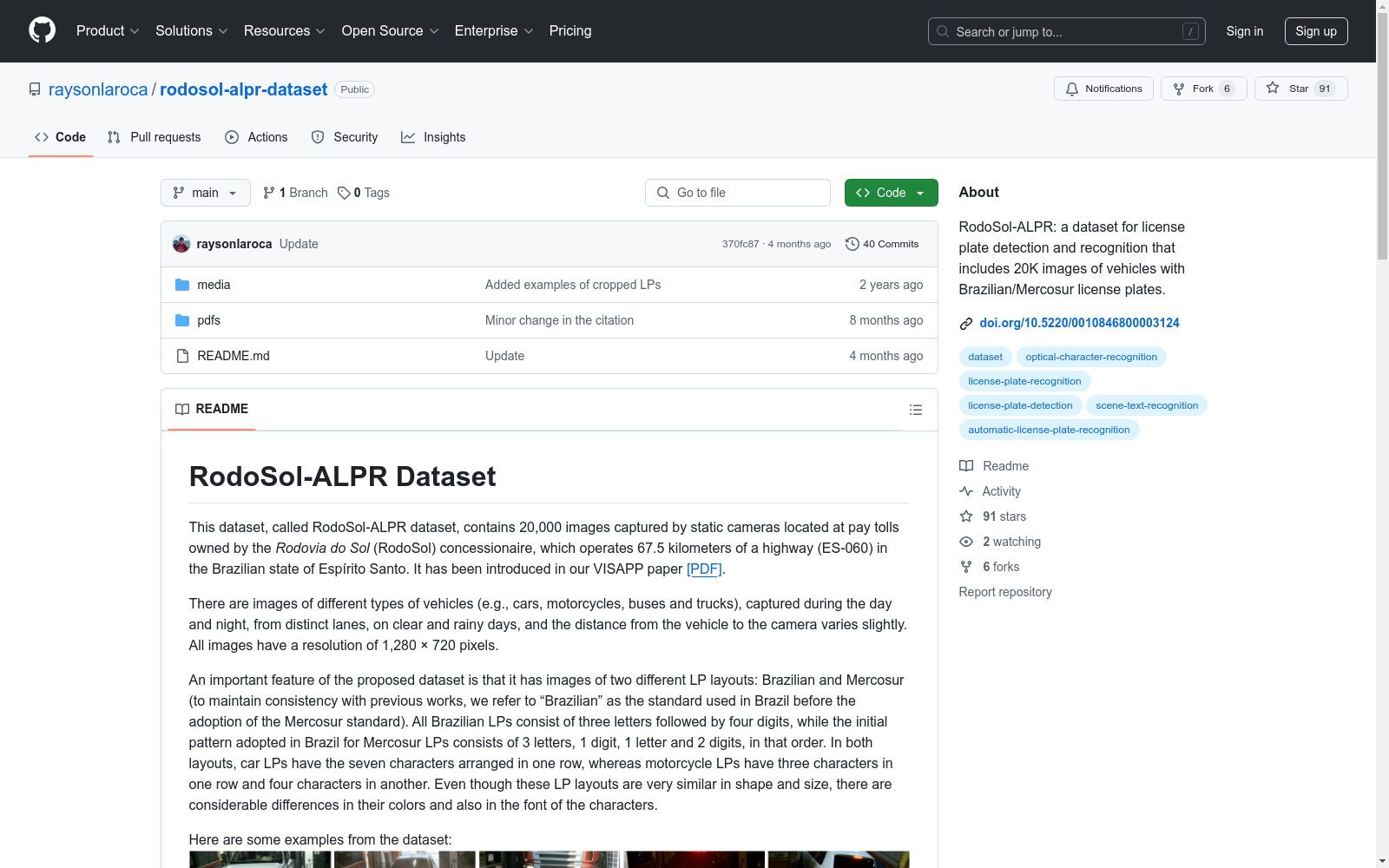Open the rodosol-alpr-dataset repository link
Viewport: 1389px width, 868px height.
pyautogui.click(x=244, y=89)
